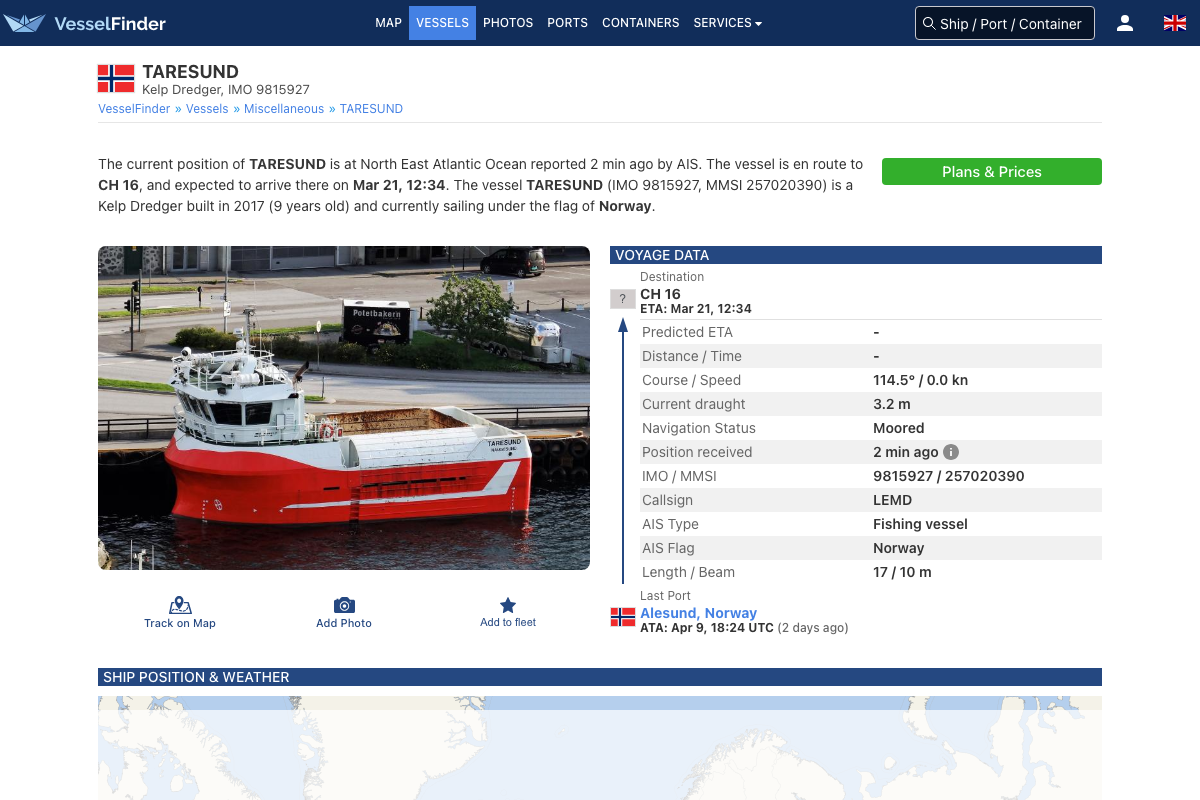Open the Miscellaneous breadcrumb link
The height and width of the screenshot is (800, 1200).
coord(284,109)
